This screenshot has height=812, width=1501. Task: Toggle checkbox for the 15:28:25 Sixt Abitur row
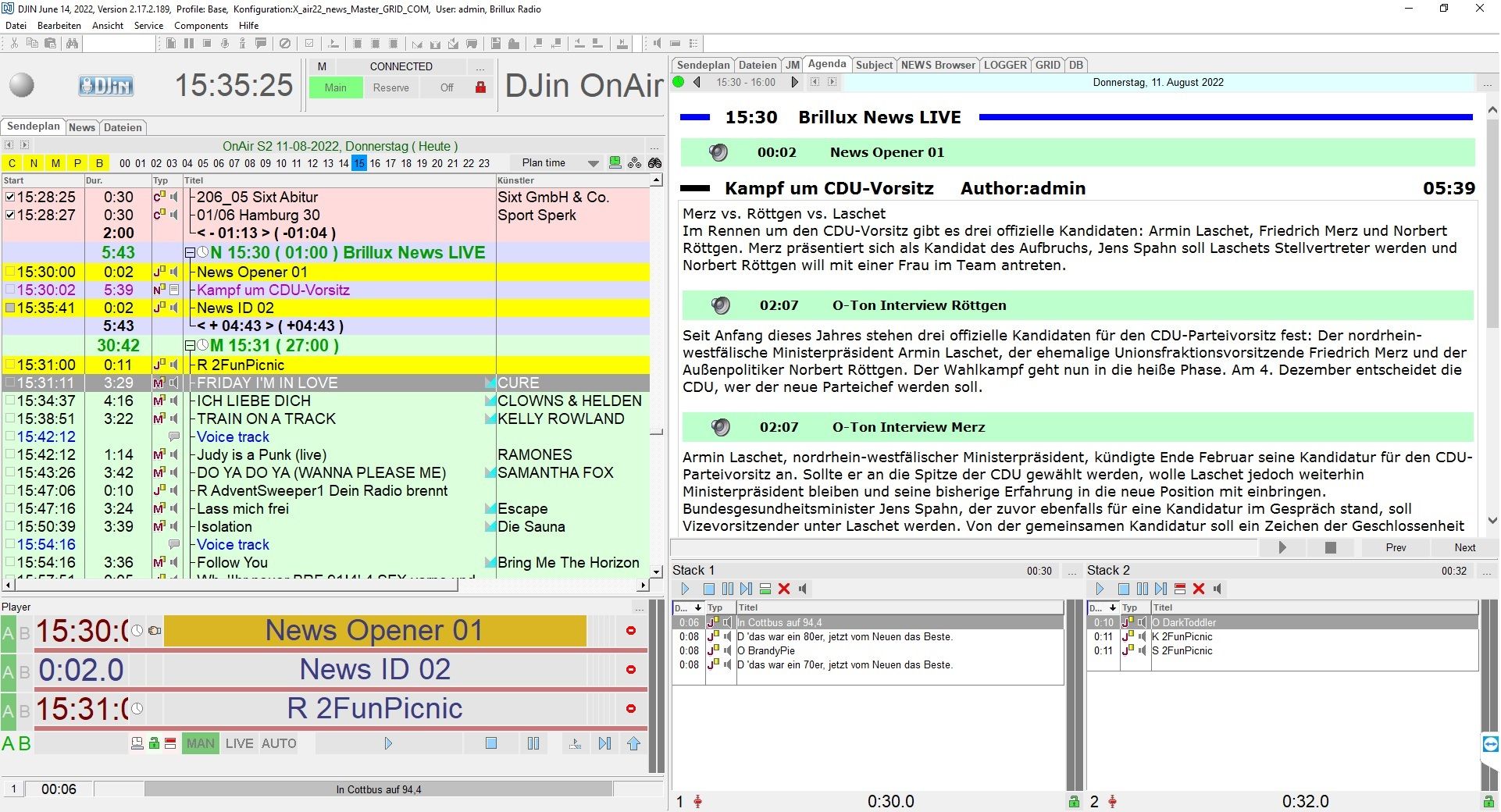pos(9,197)
